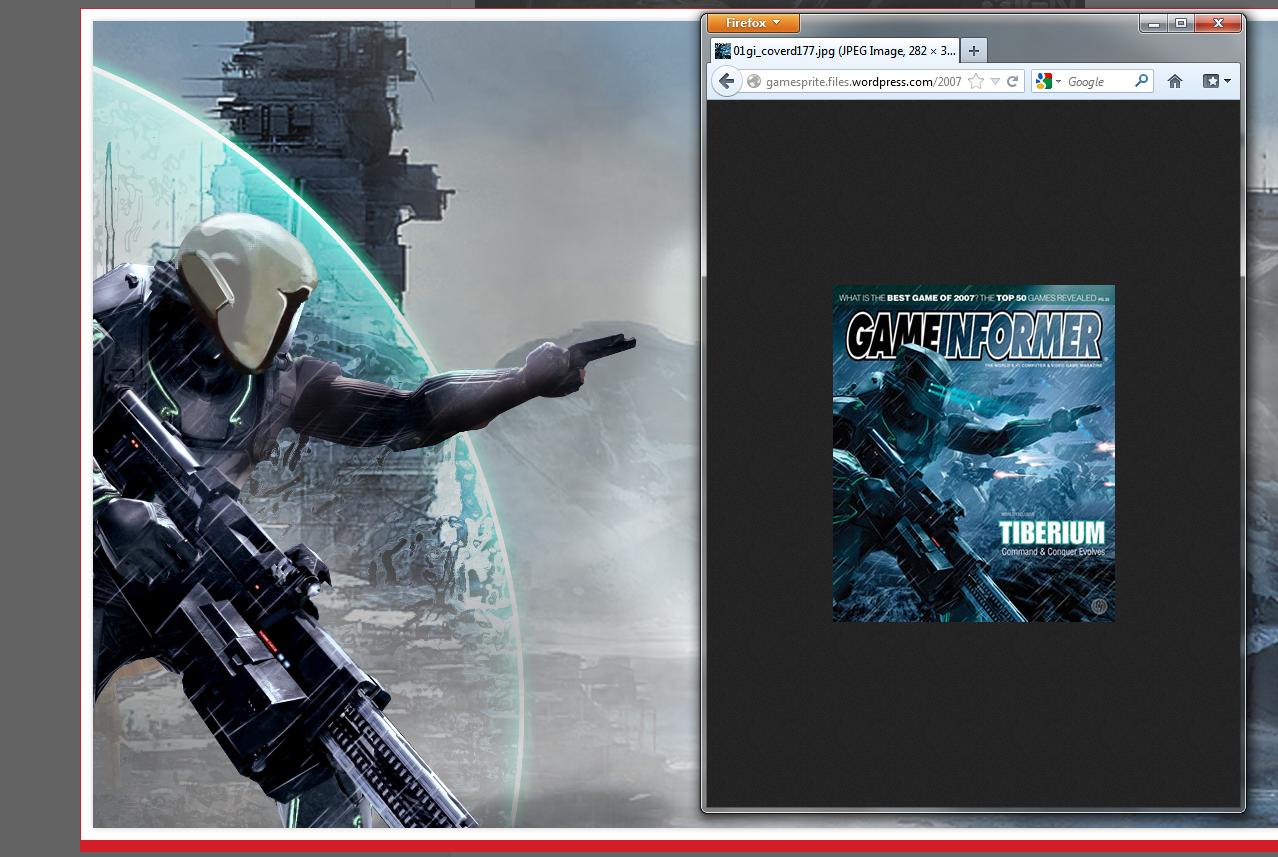Close the Firefox window
The height and width of the screenshot is (857, 1278).
pos(1218,24)
